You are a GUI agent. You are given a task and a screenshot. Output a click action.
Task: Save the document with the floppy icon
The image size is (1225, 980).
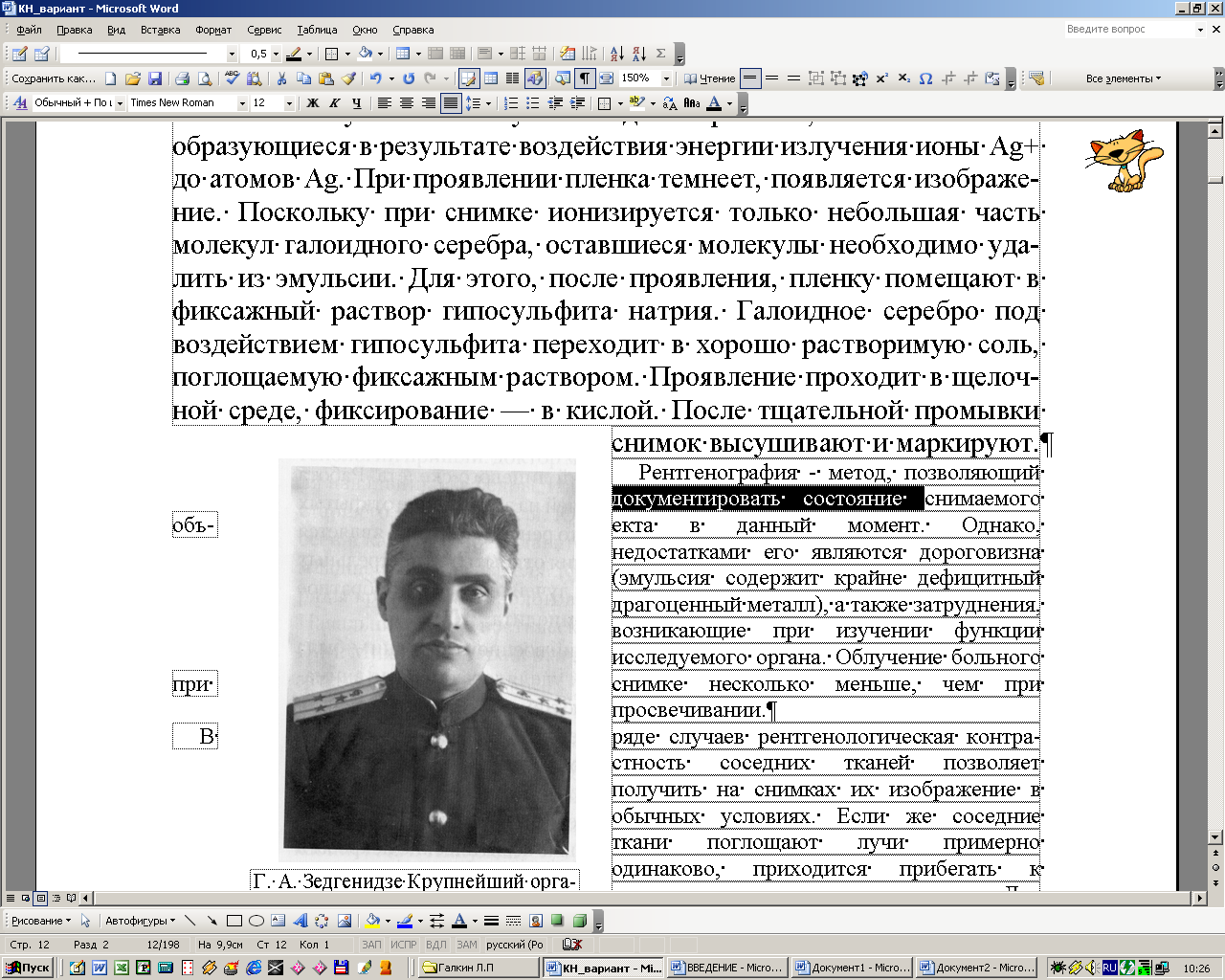155,78
